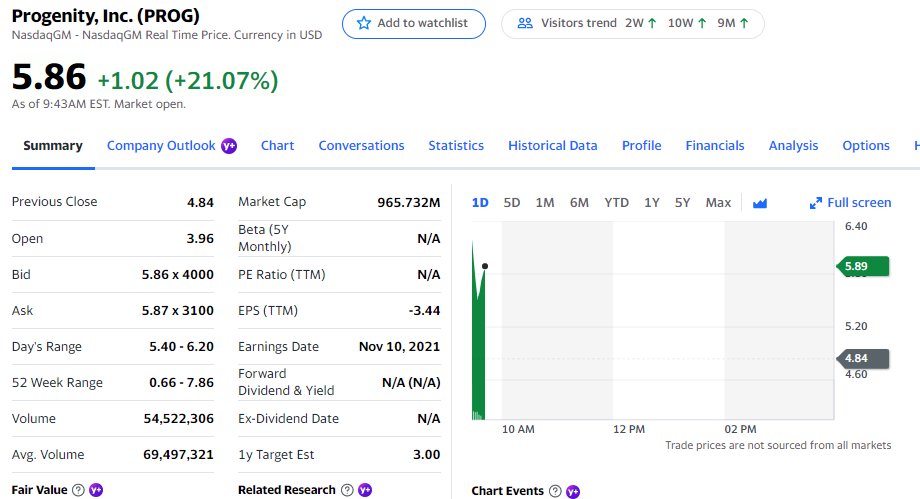Click the Bid value 5.86 x 4000
Screen dimensions: 920x499
178,274
